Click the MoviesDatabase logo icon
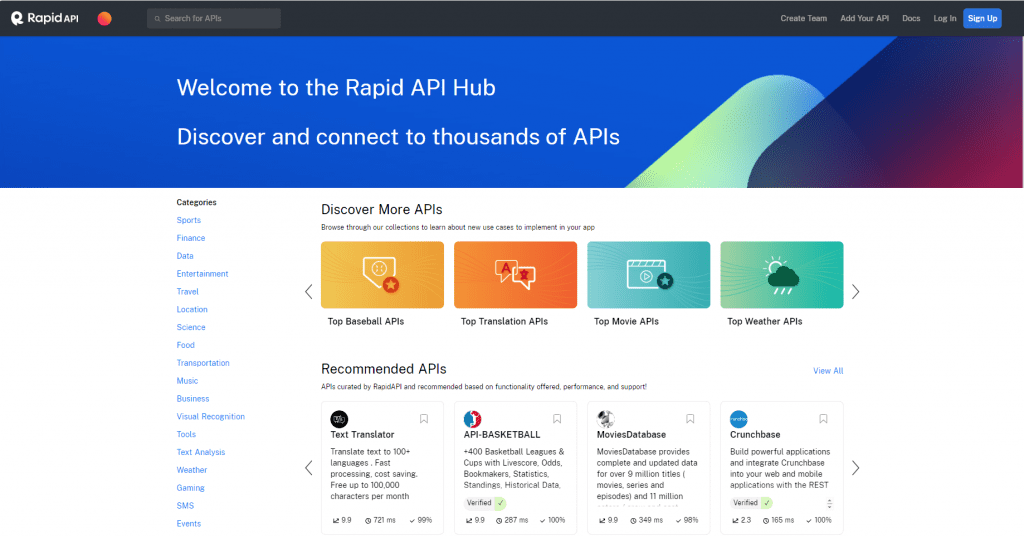Image resolution: width=1024 pixels, height=537 pixels. [x=605, y=419]
